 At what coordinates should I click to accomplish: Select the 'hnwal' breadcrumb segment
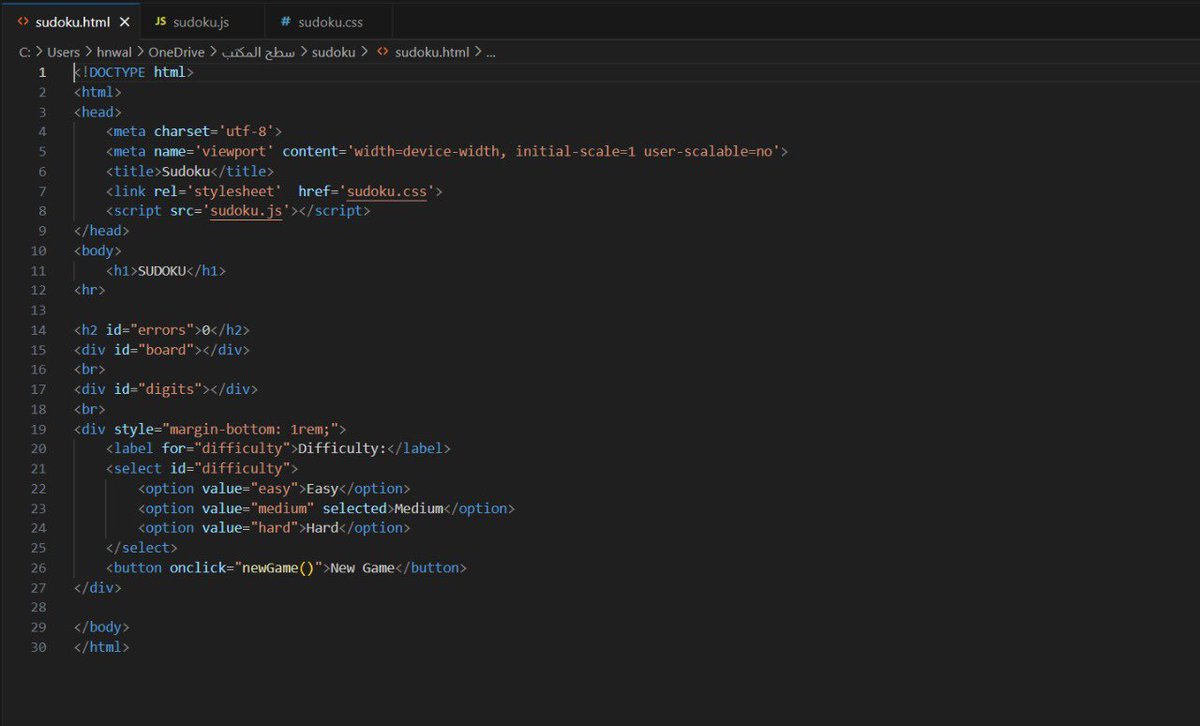click(114, 52)
